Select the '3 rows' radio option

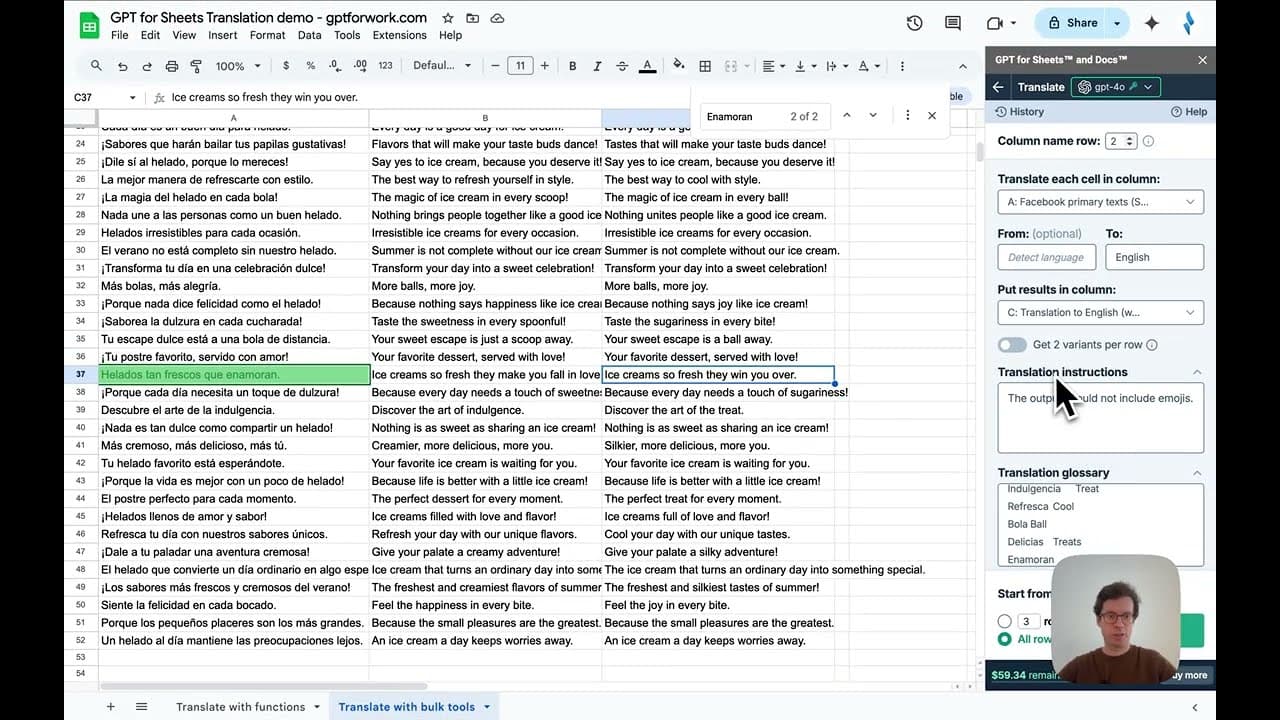click(1004, 621)
